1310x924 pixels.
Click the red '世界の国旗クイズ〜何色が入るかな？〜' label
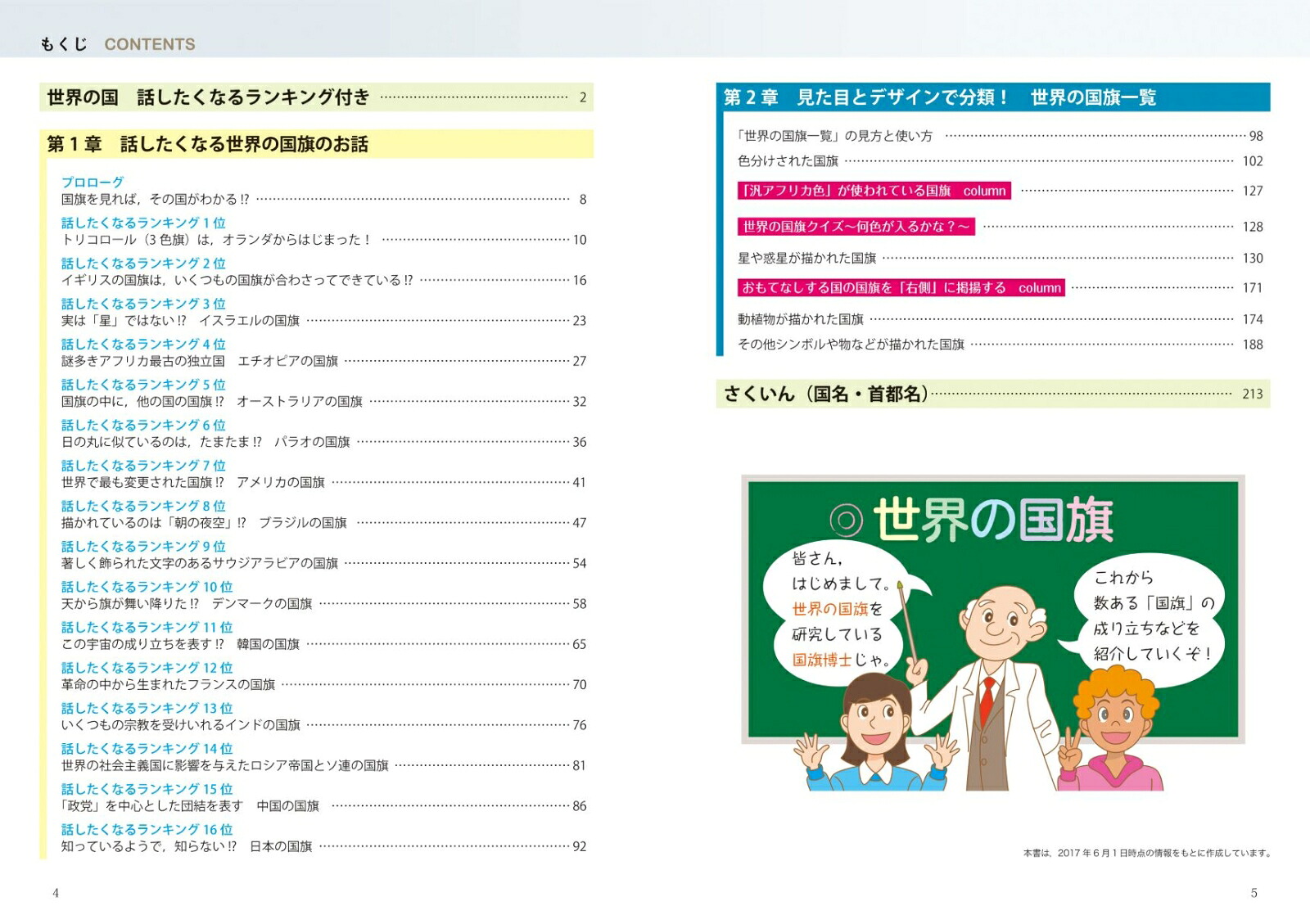coord(856,227)
